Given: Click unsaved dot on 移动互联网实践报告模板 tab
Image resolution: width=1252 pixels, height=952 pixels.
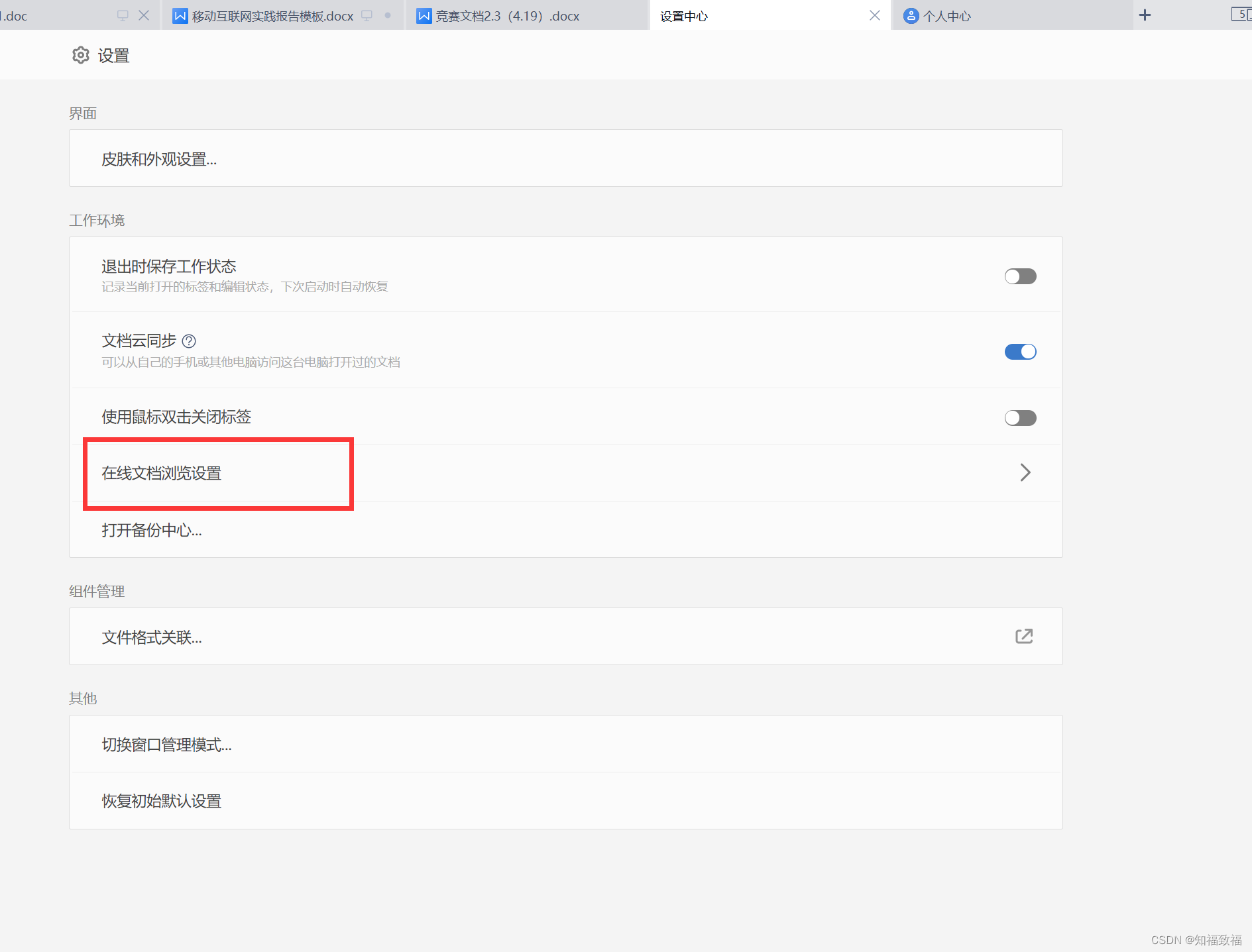Looking at the screenshot, I should pyautogui.click(x=388, y=15).
